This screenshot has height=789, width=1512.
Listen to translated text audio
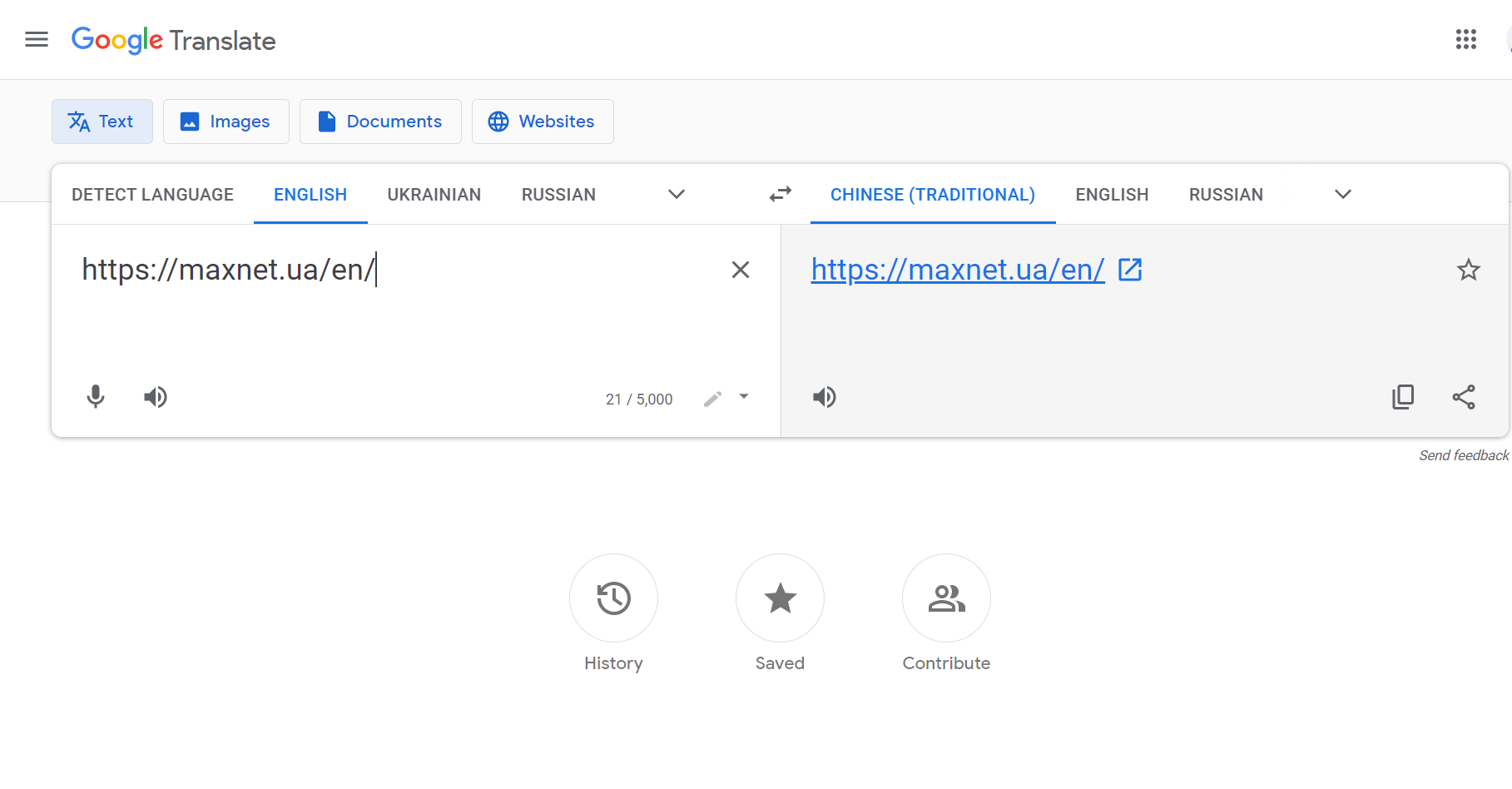(825, 397)
